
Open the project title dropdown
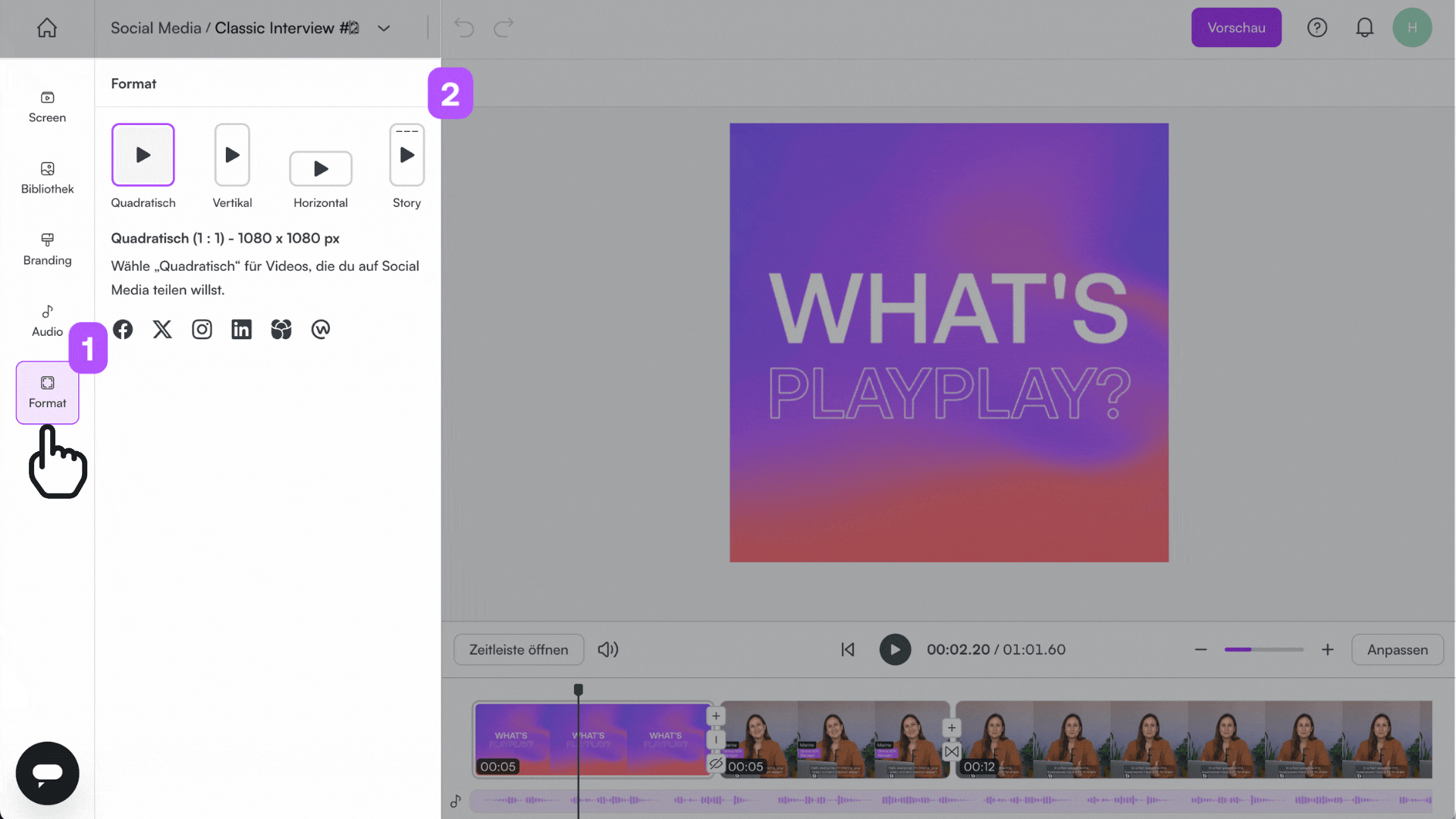tap(384, 27)
